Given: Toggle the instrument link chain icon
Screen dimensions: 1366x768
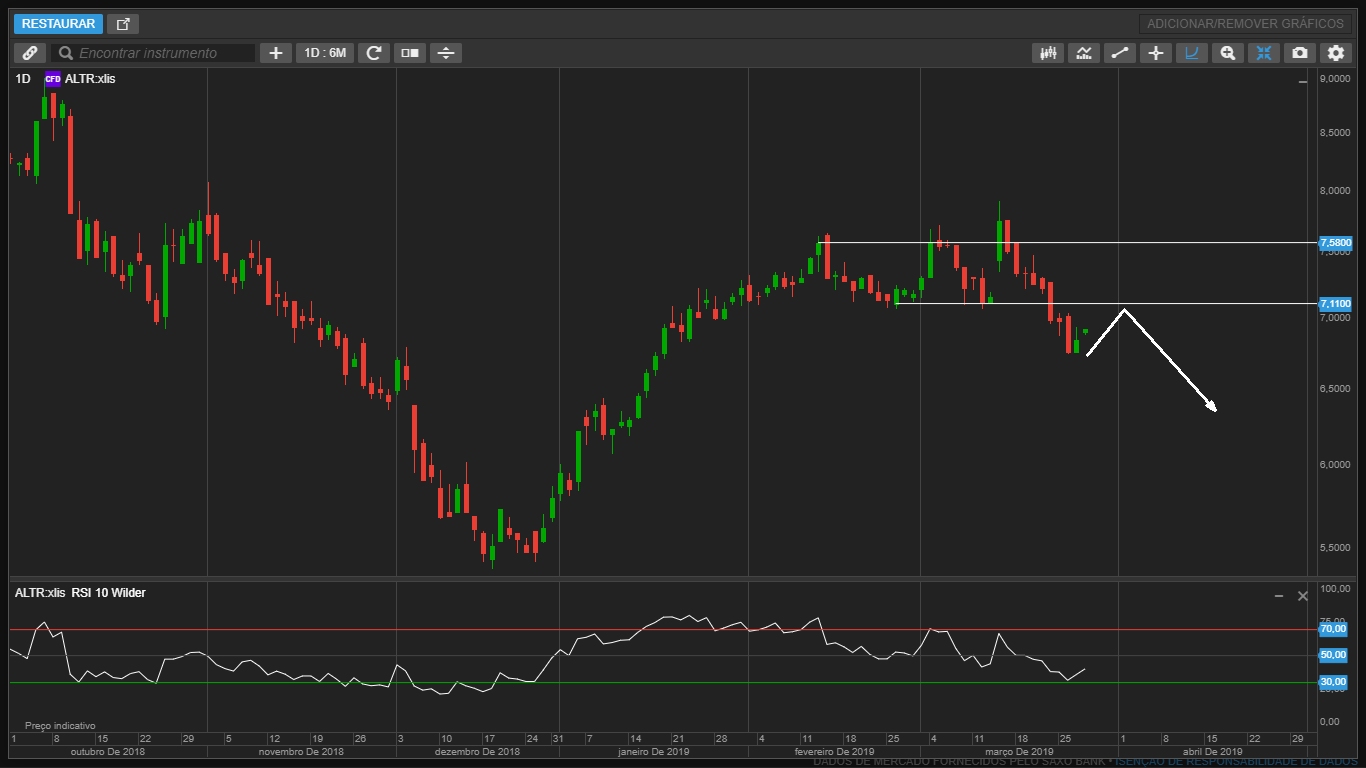Looking at the screenshot, I should point(29,53).
